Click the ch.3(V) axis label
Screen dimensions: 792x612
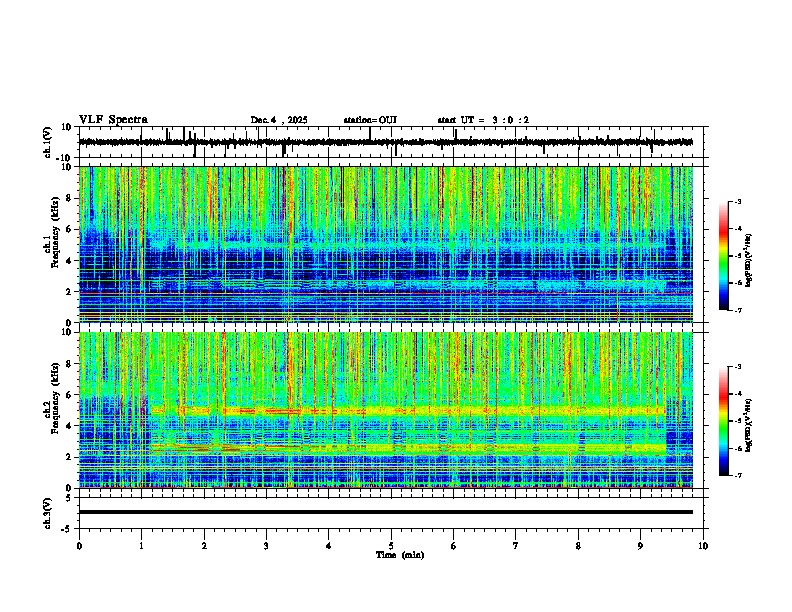(x=48, y=513)
